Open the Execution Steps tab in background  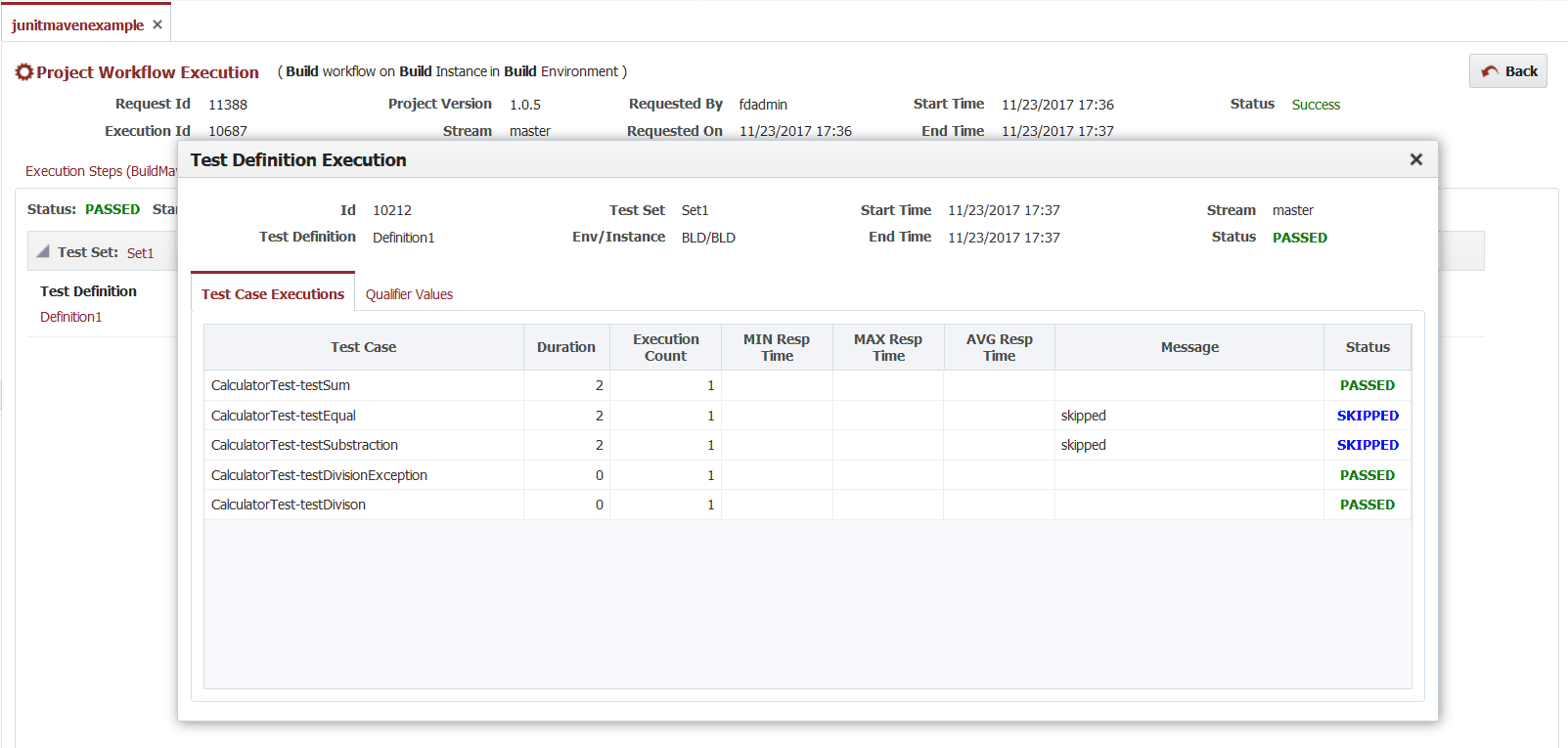pyautogui.click(x=101, y=171)
